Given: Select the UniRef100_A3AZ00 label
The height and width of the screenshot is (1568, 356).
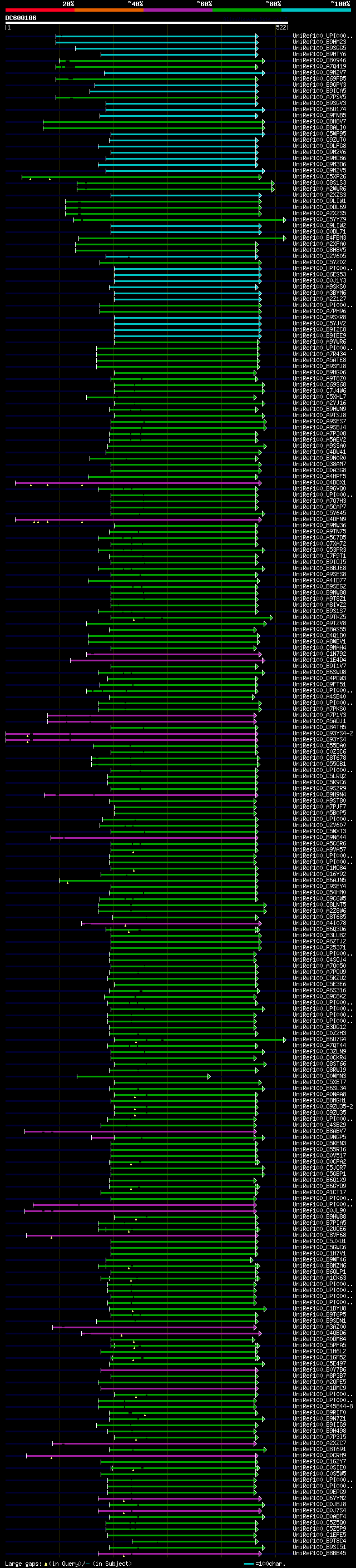Looking at the screenshot, I should 319,1327.
